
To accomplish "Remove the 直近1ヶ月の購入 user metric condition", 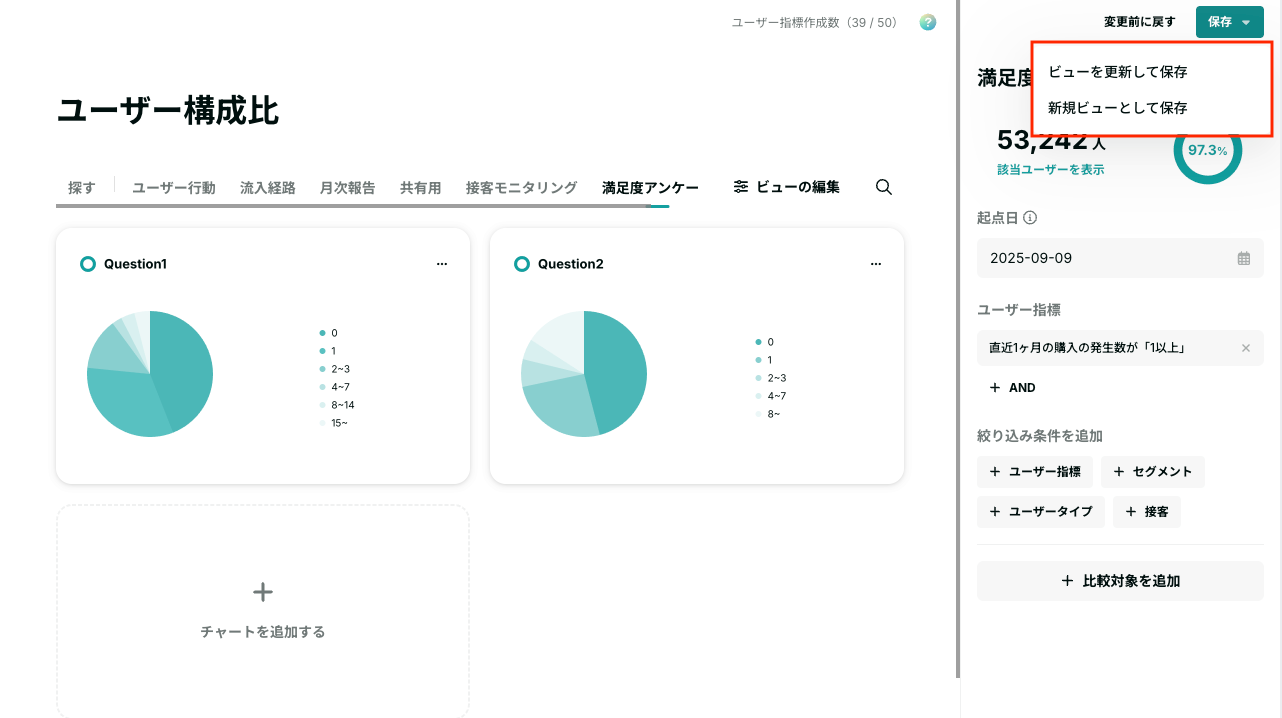I will pyautogui.click(x=1246, y=348).
